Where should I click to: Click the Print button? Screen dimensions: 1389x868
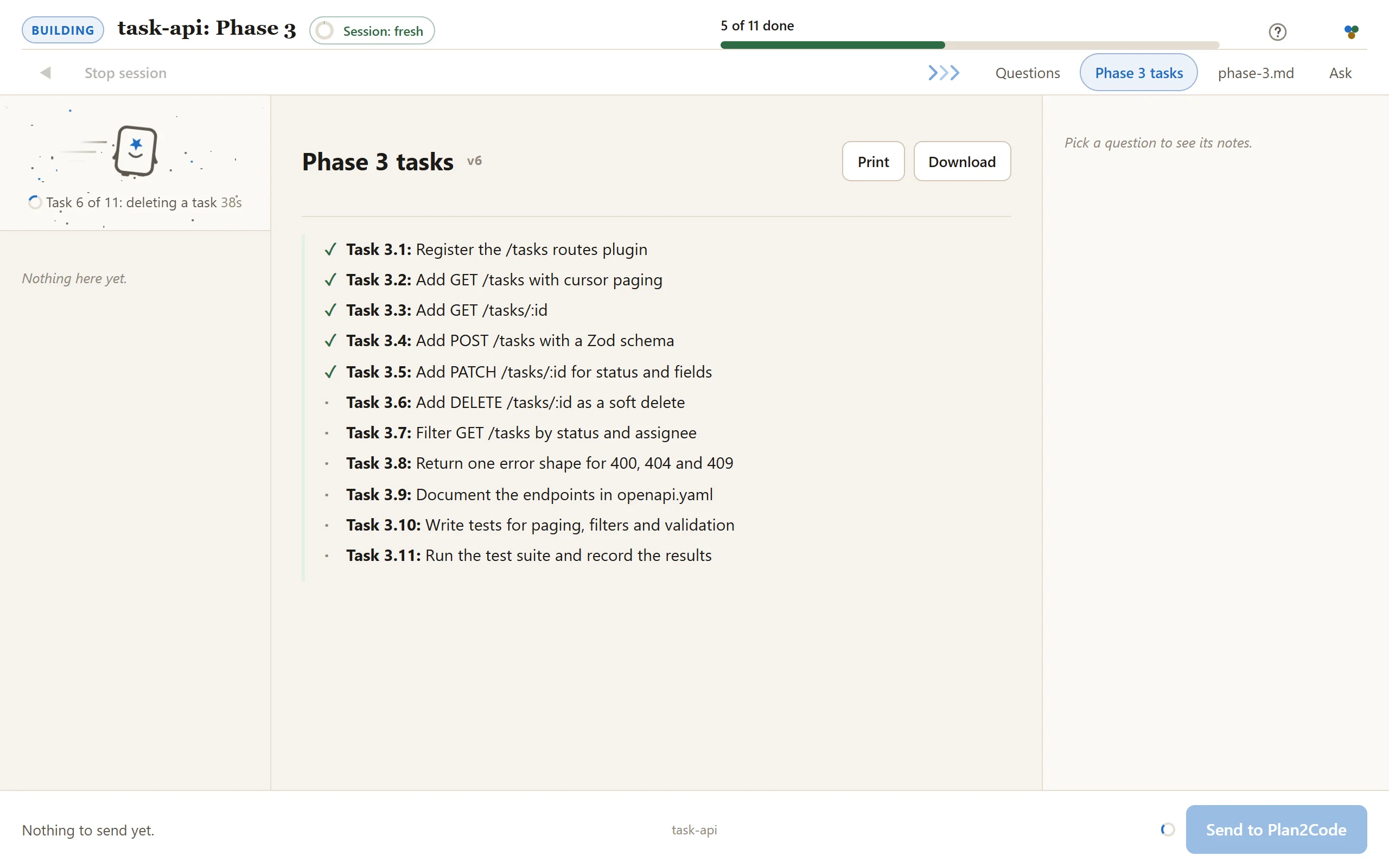pyautogui.click(x=873, y=161)
